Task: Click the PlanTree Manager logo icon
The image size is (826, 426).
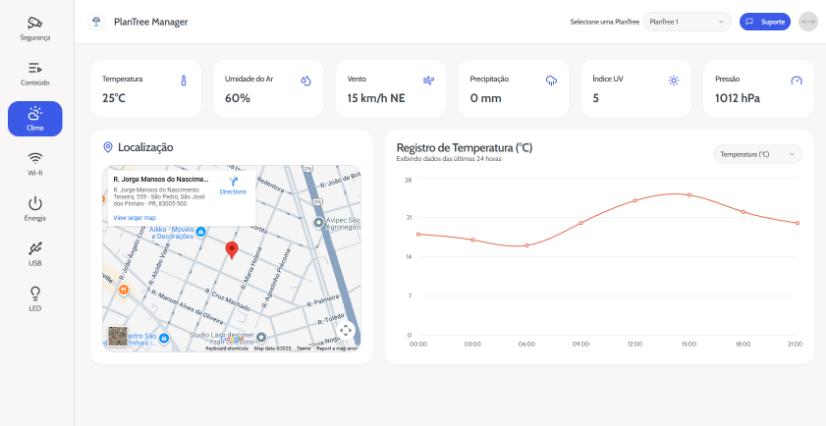Action: pyautogui.click(x=96, y=22)
